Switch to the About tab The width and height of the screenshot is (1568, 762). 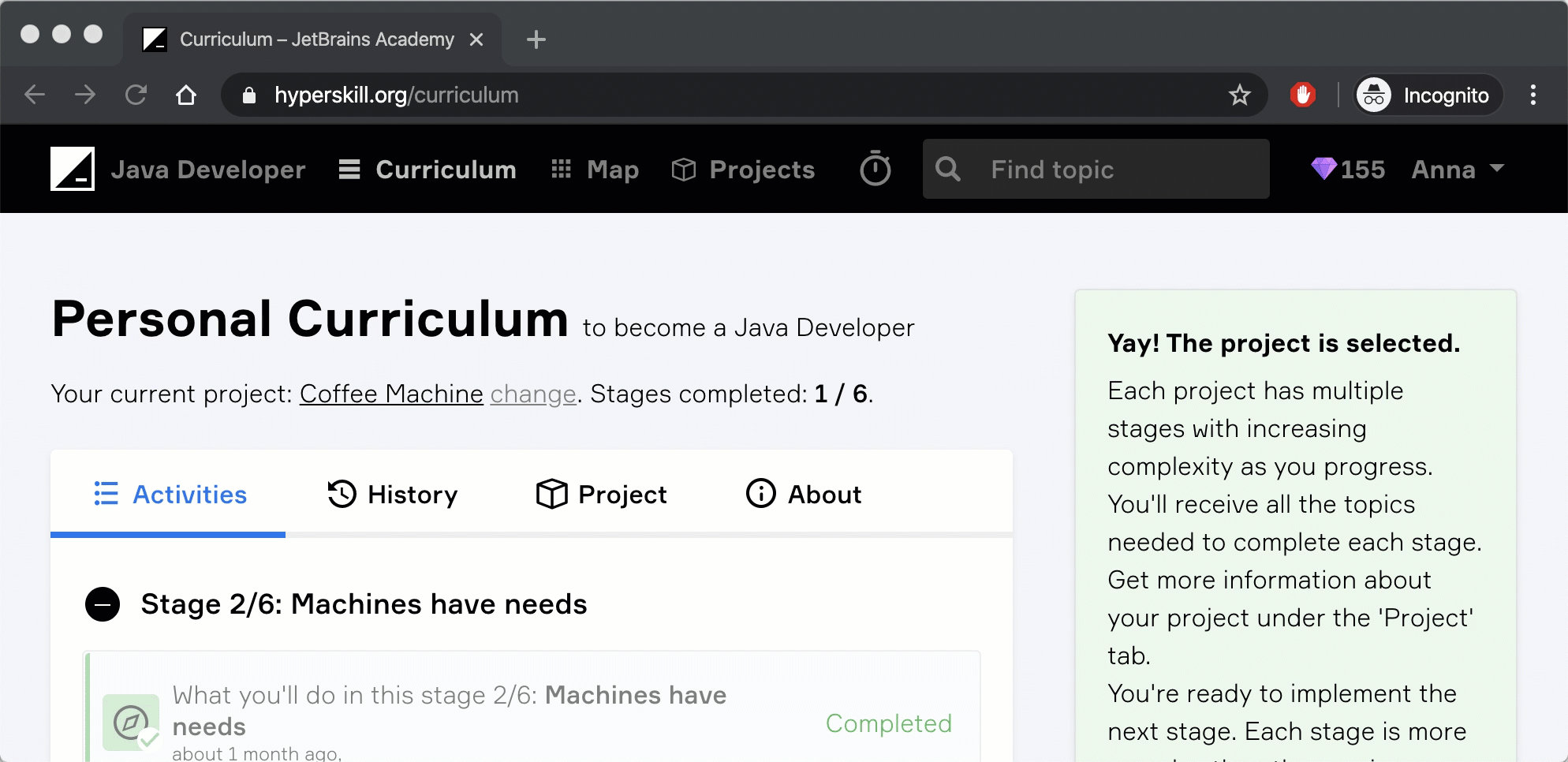[803, 495]
